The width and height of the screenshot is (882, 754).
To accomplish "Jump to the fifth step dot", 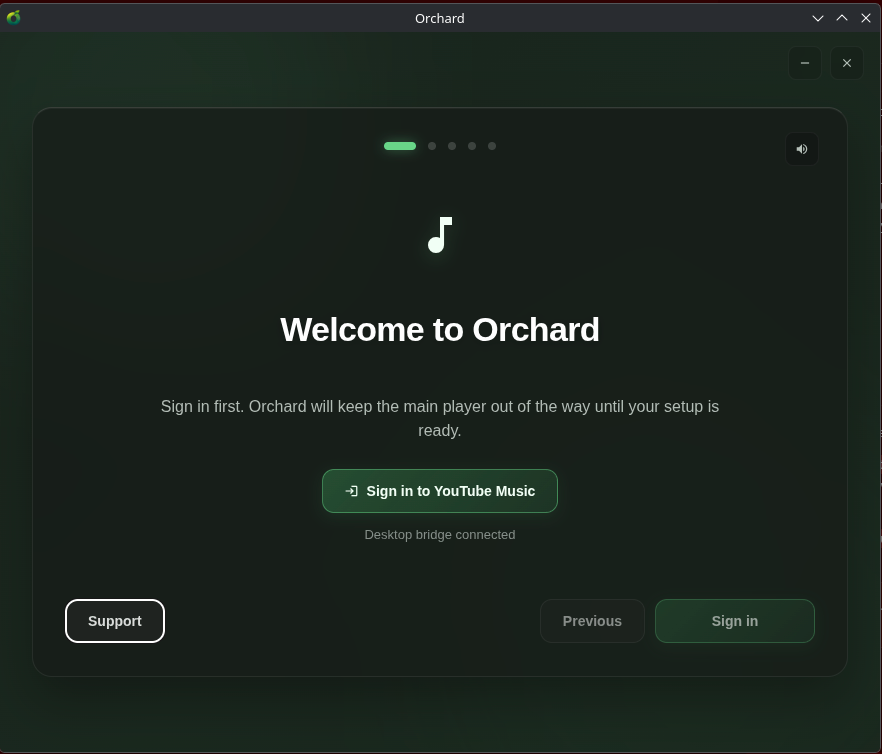I will pyautogui.click(x=492, y=146).
